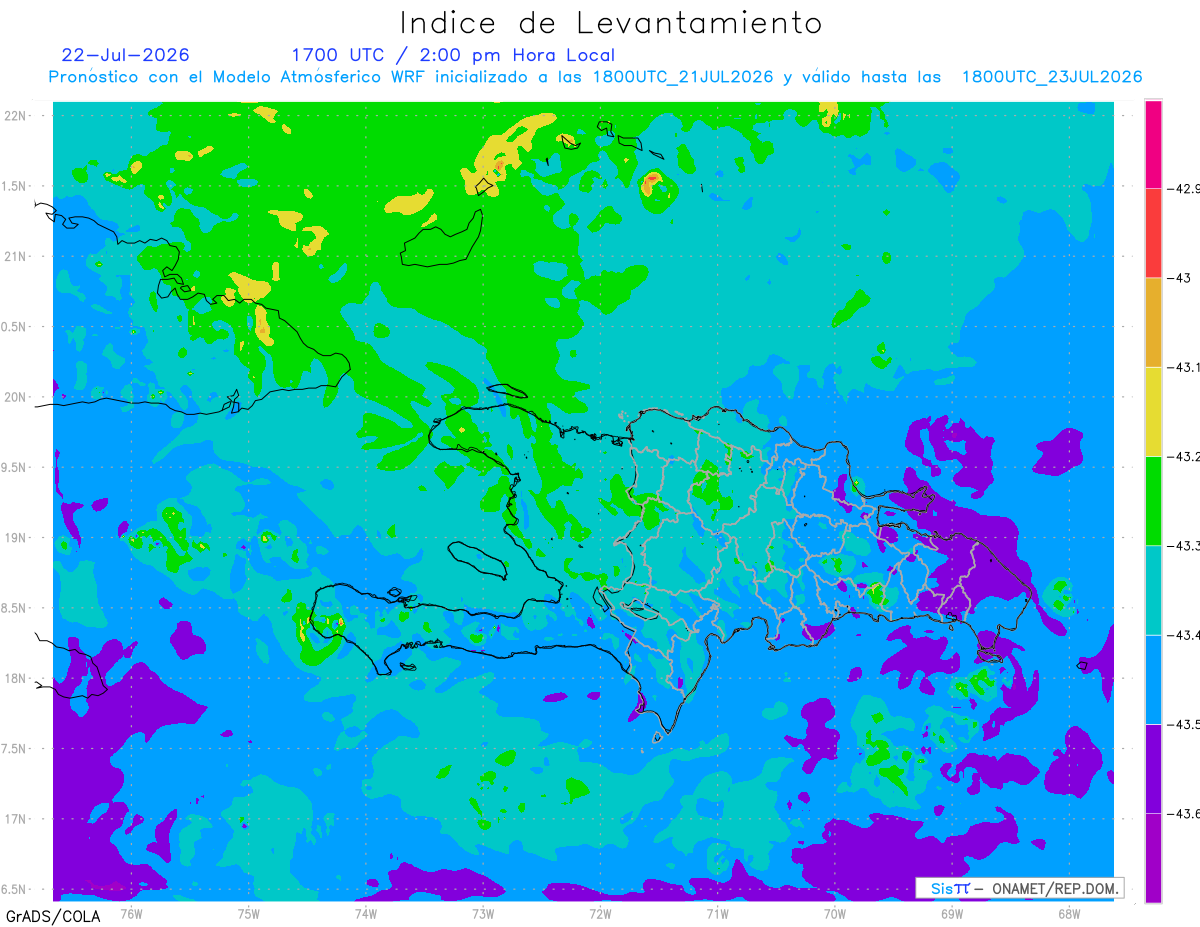Click the "SisTT - ONAMET/REP.DOM." label box
Screen dimensions: 1200x927
(1019, 888)
